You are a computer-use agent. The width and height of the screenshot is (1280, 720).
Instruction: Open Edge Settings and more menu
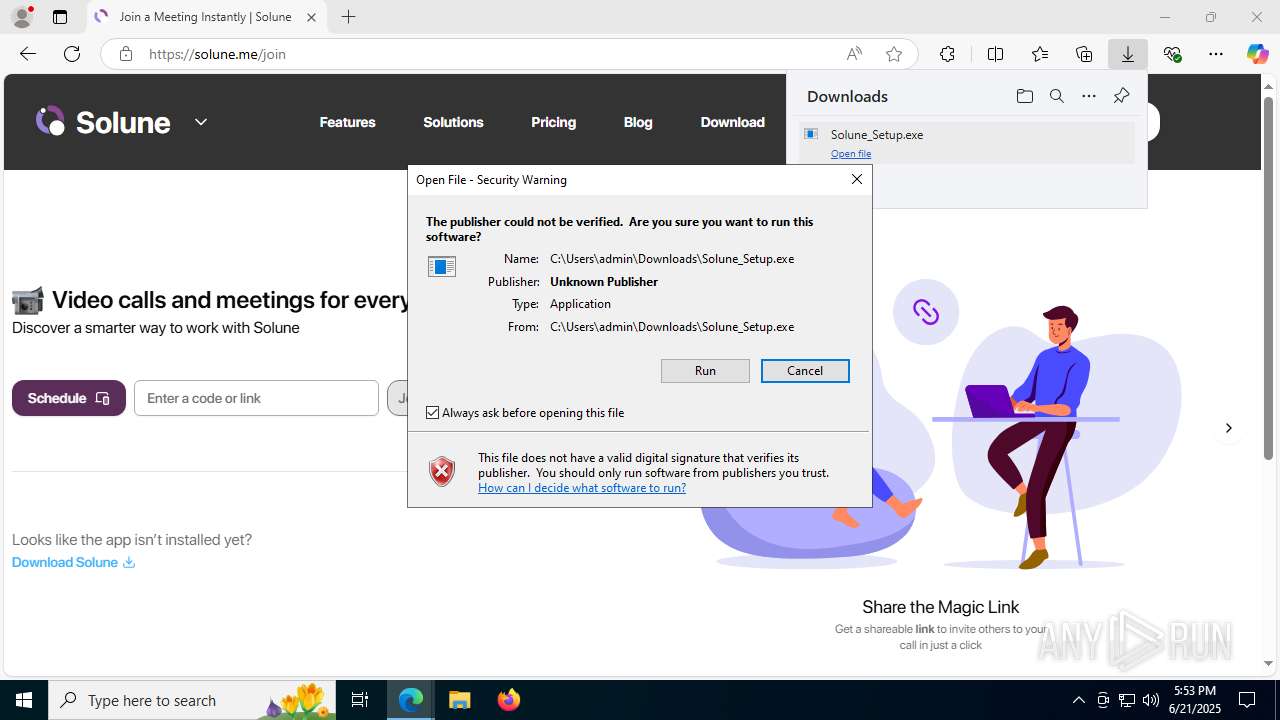click(1216, 54)
